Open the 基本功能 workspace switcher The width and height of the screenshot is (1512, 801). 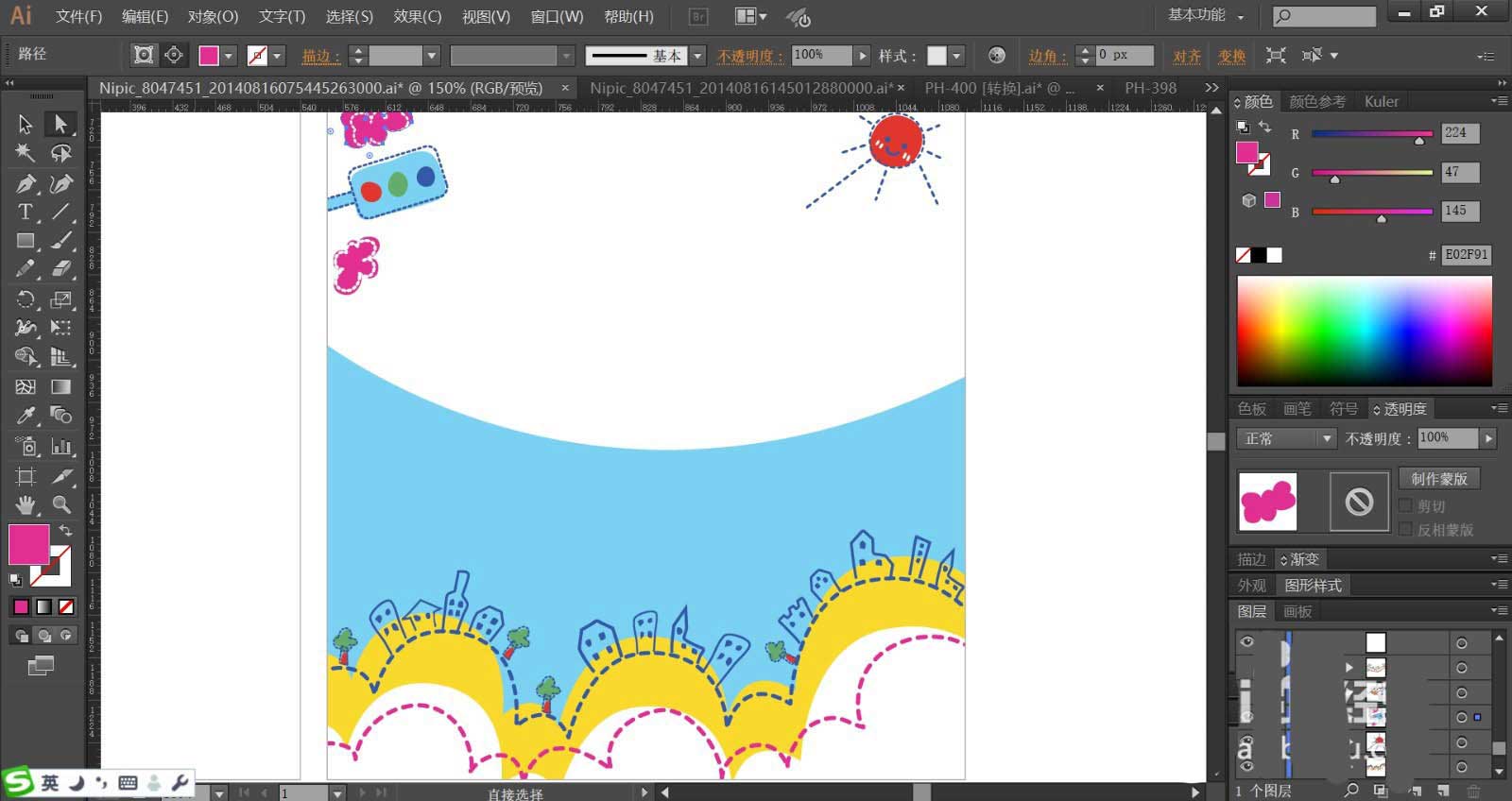click(1206, 15)
